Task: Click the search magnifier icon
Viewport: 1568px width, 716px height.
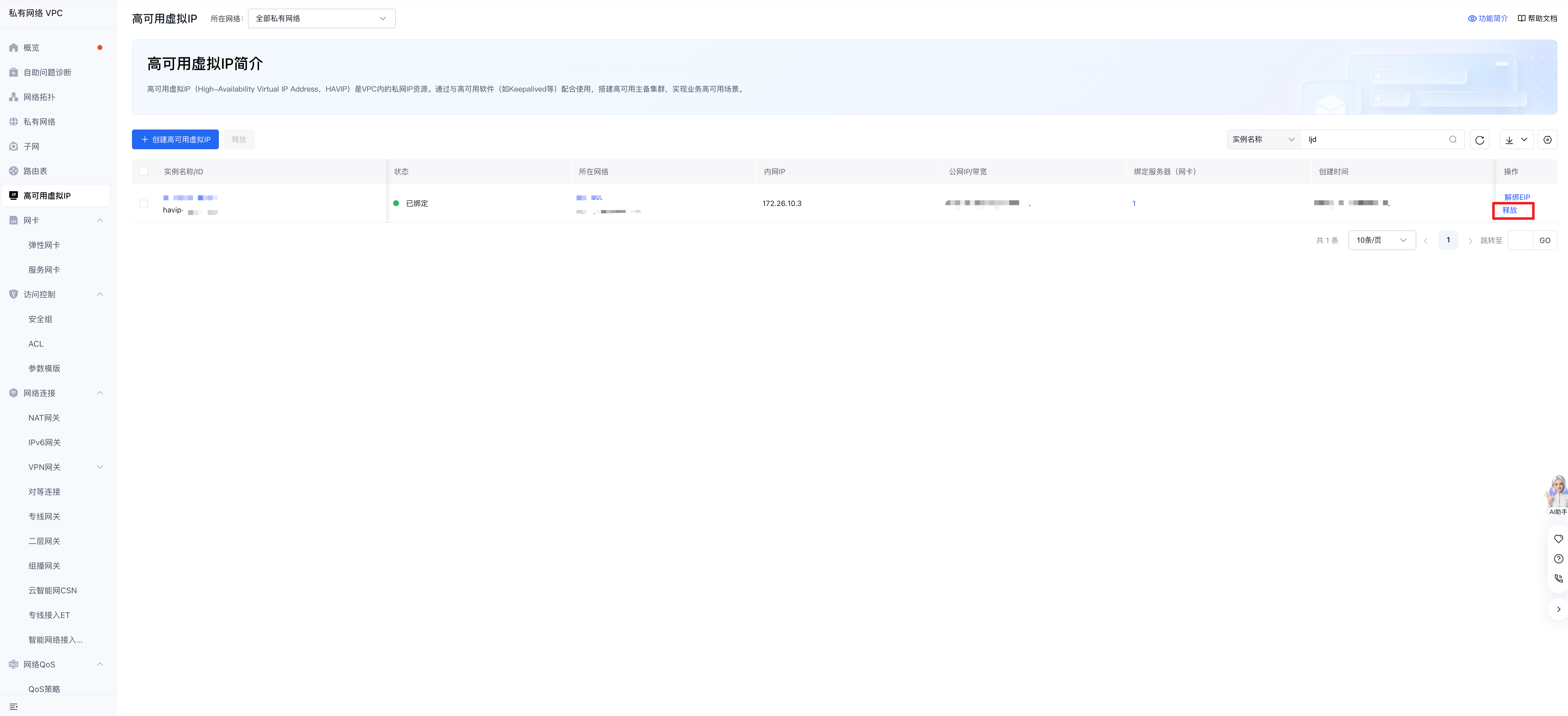Action: 1453,139
